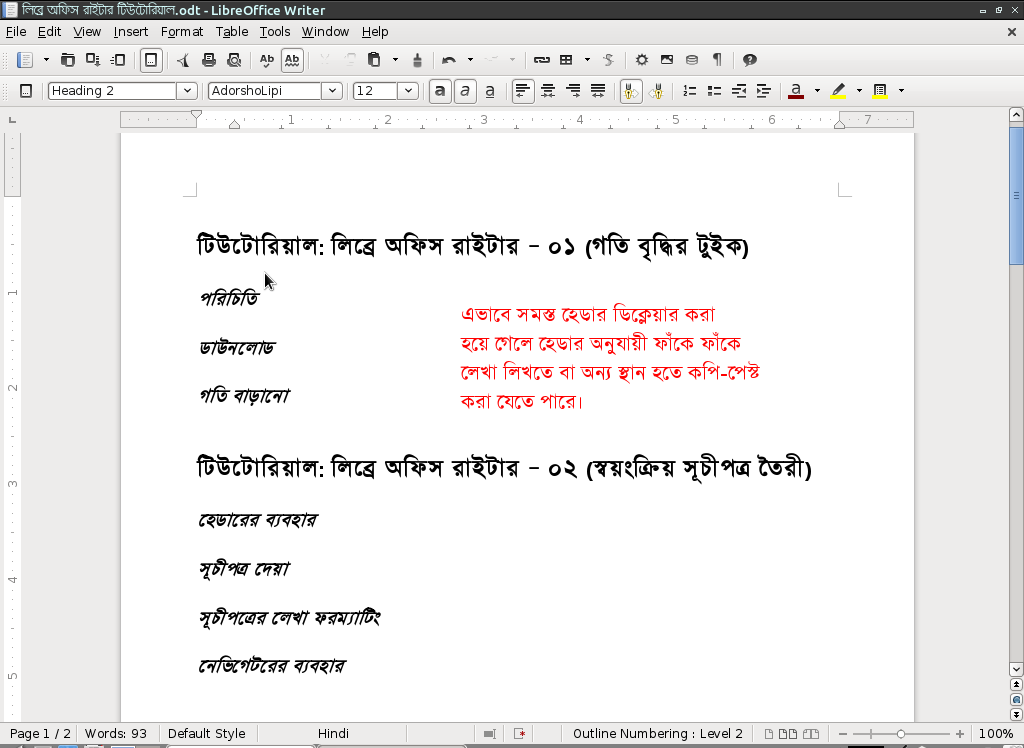The image size is (1024, 748).
Task: Open the Undo history dropdown
Action: point(470,60)
